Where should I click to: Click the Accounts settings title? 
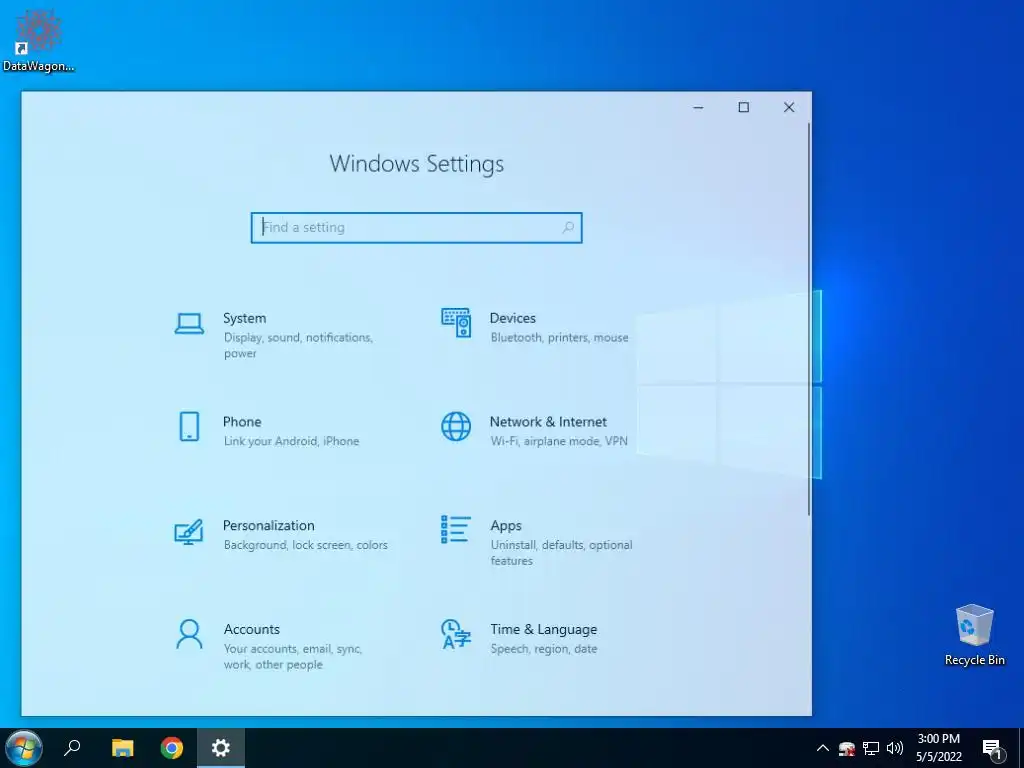(251, 630)
